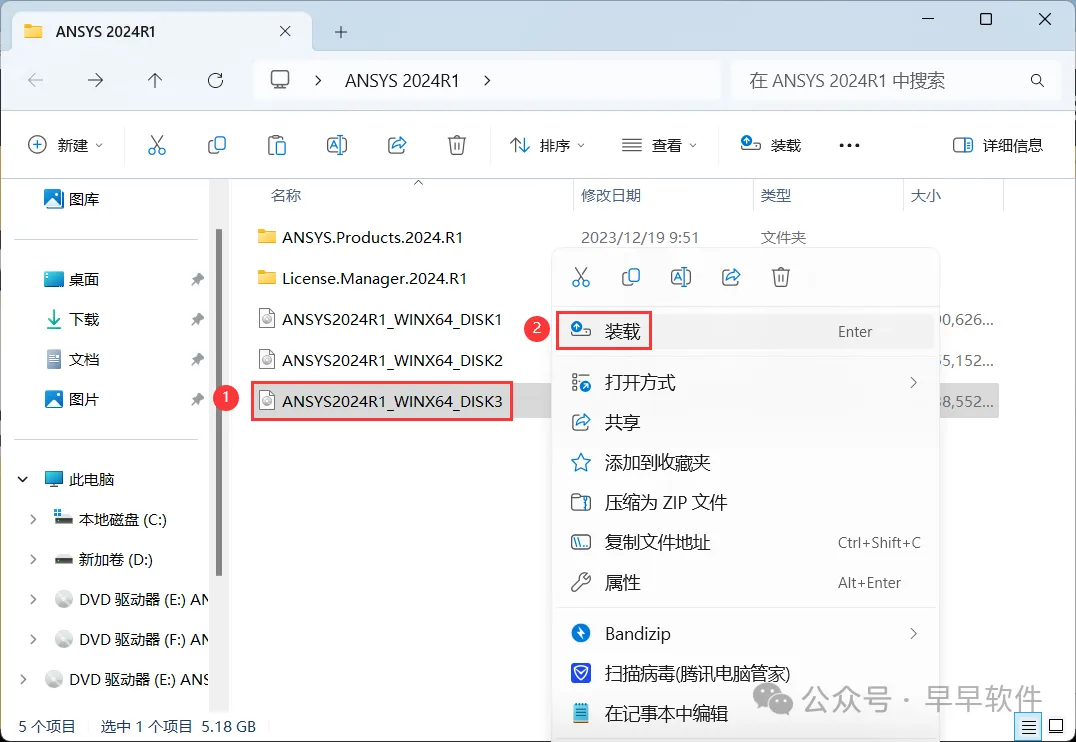Choose 复制文件地址
1076x742 pixels.
point(745,542)
